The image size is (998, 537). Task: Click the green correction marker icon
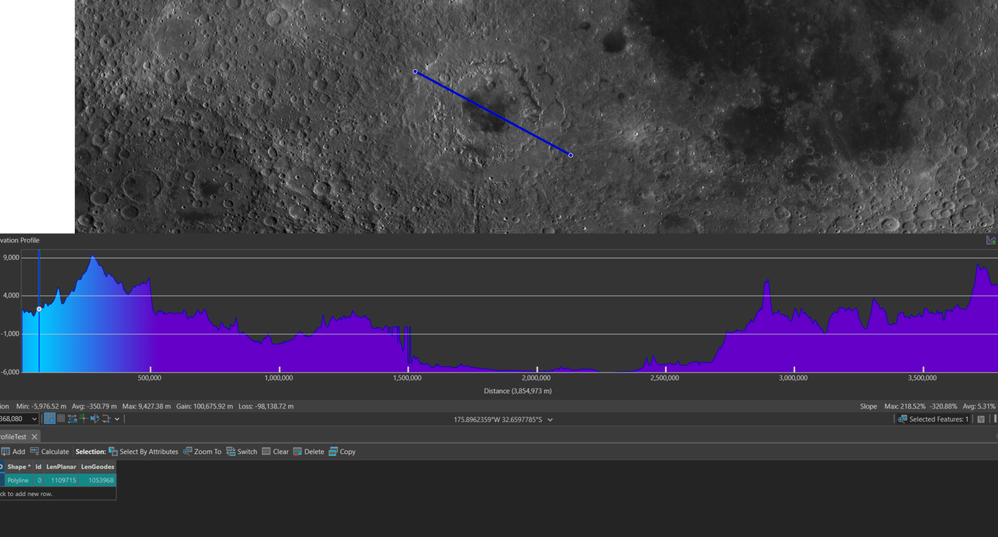coord(83,419)
